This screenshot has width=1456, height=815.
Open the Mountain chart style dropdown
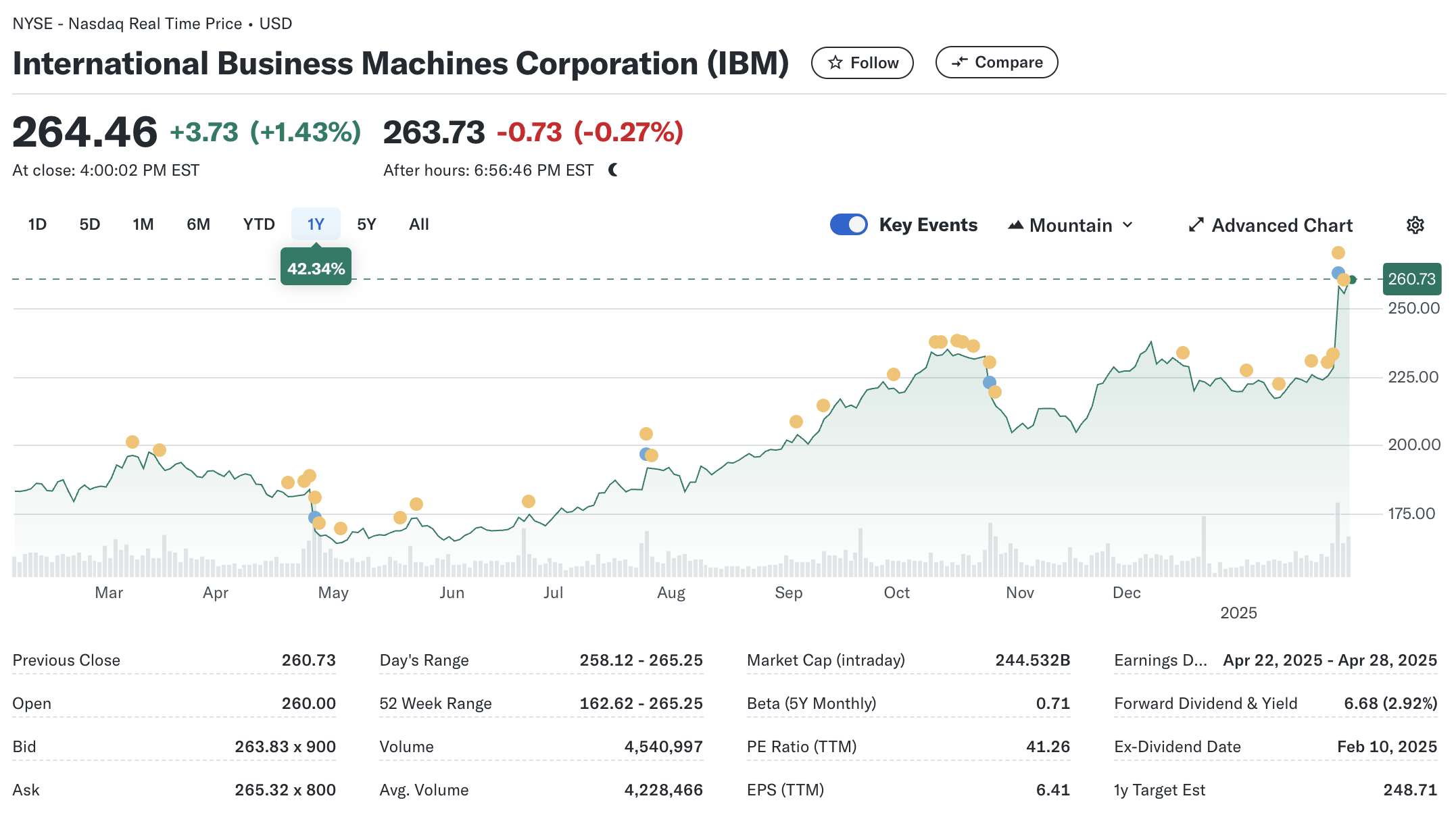pyautogui.click(x=1070, y=225)
